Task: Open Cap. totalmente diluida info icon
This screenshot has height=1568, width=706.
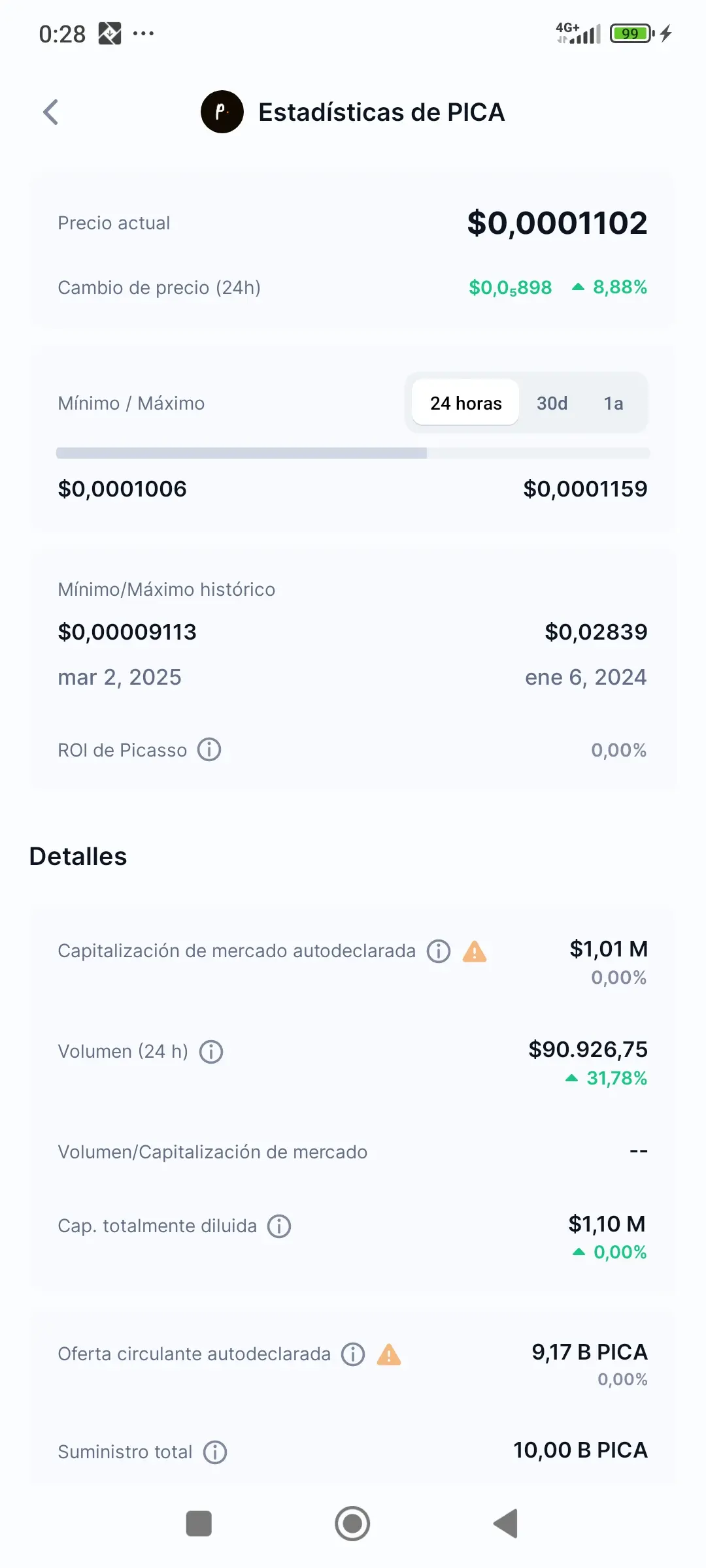Action: (279, 1226)
